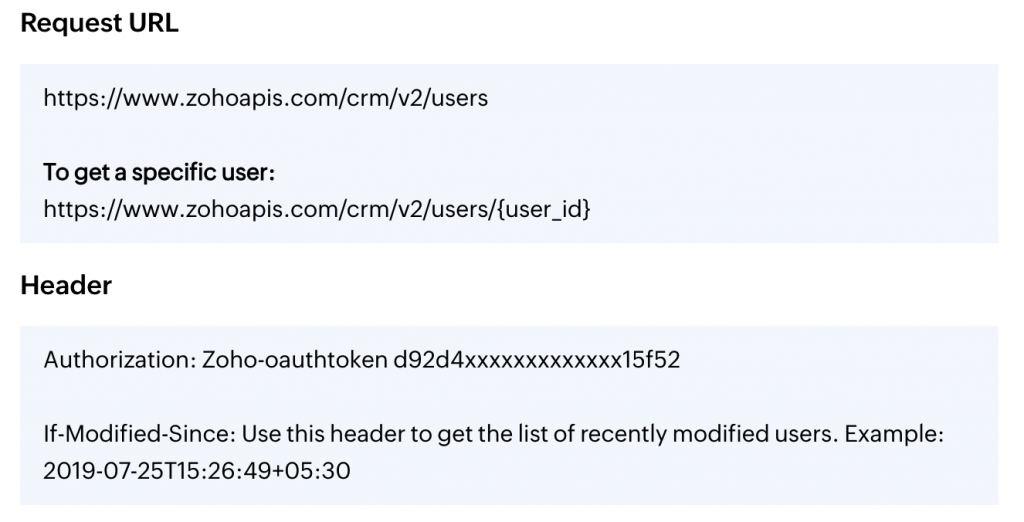The height and width of the screenshot is (522, 1024).
Task: Click the If-Modified-Since header name
Action: [140, 434]
